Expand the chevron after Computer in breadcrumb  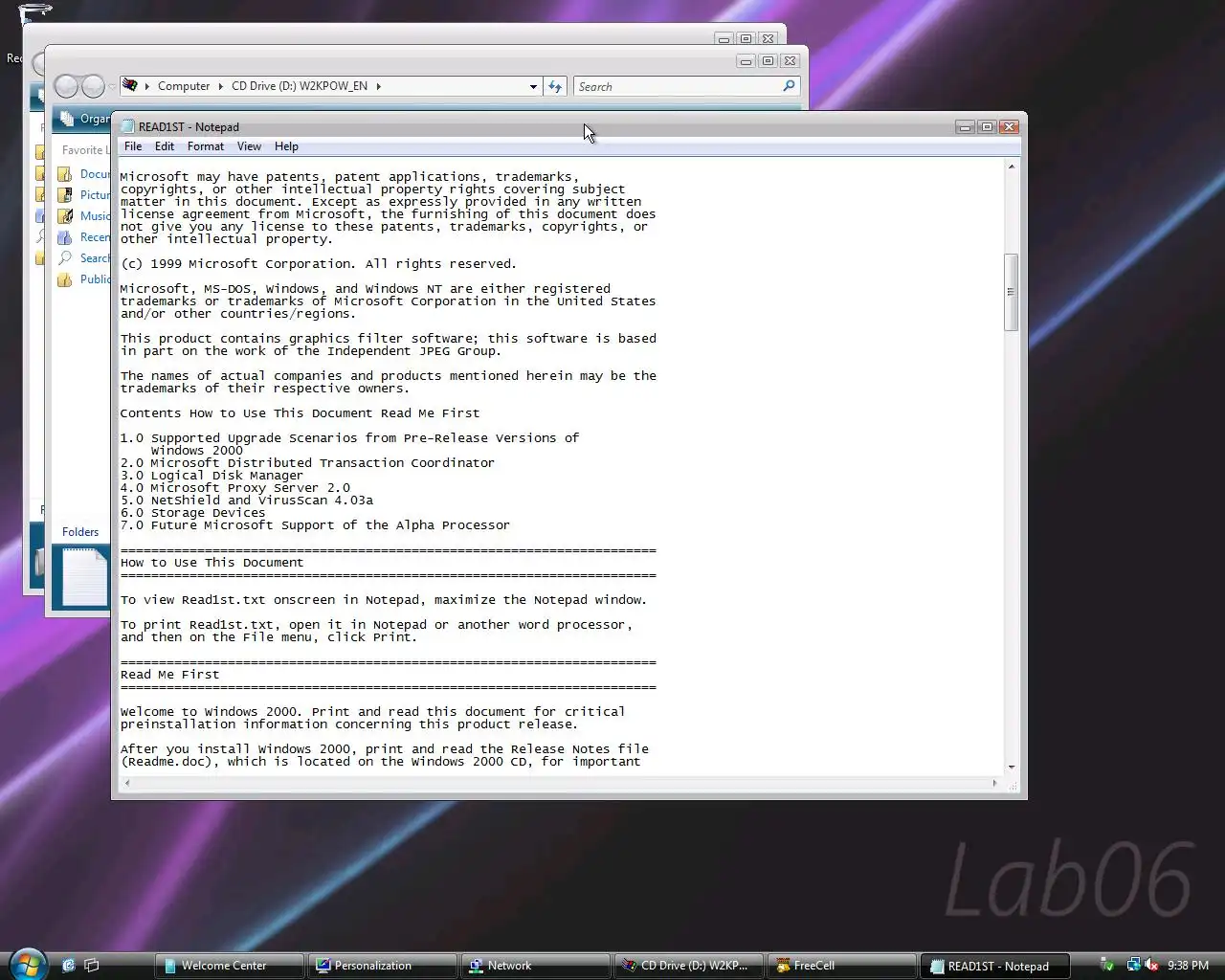click(221, 86)
